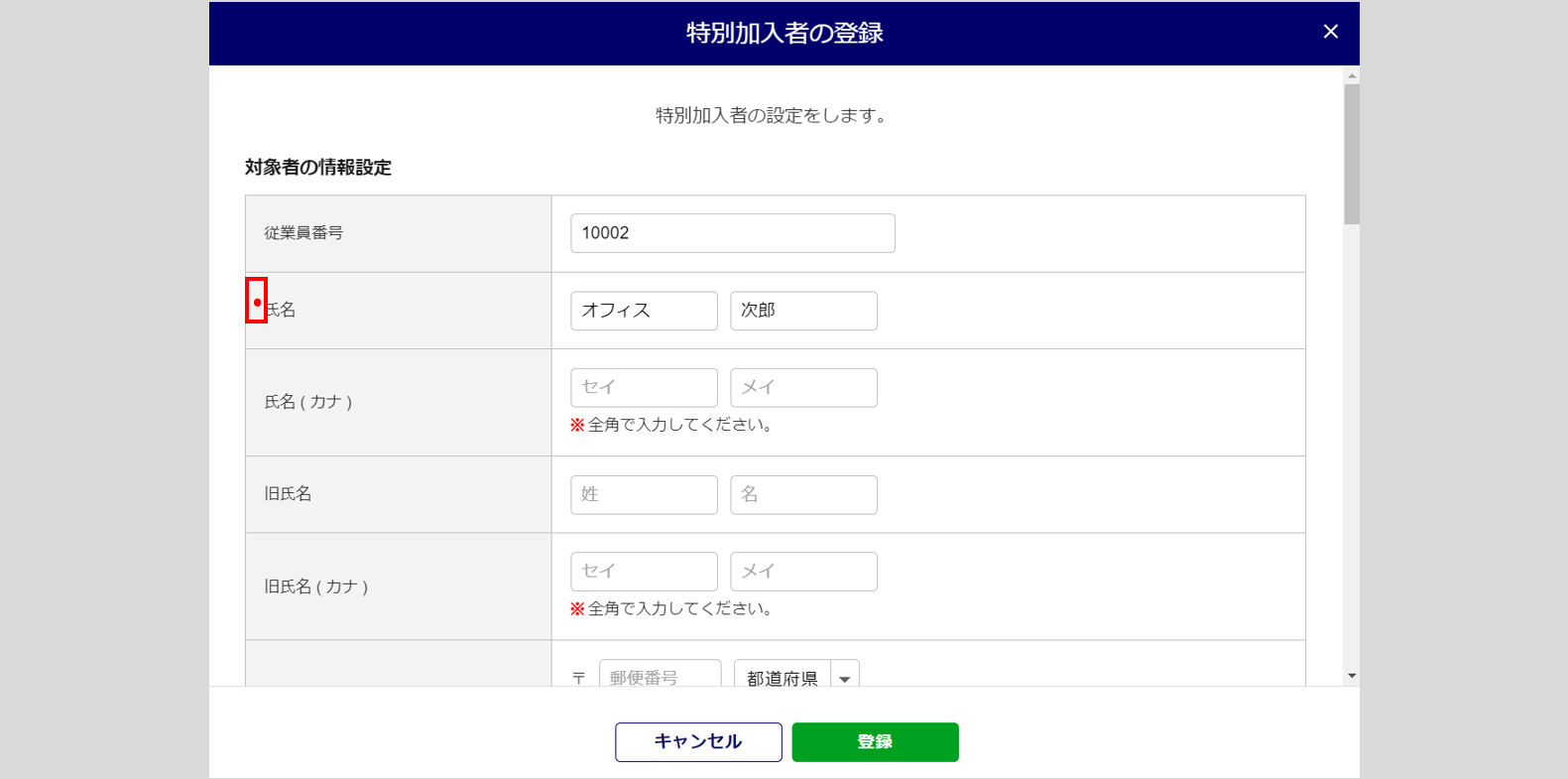
Task: Focus the セイ field in 旧氏名(カナ)
Action: pos(644,571)
